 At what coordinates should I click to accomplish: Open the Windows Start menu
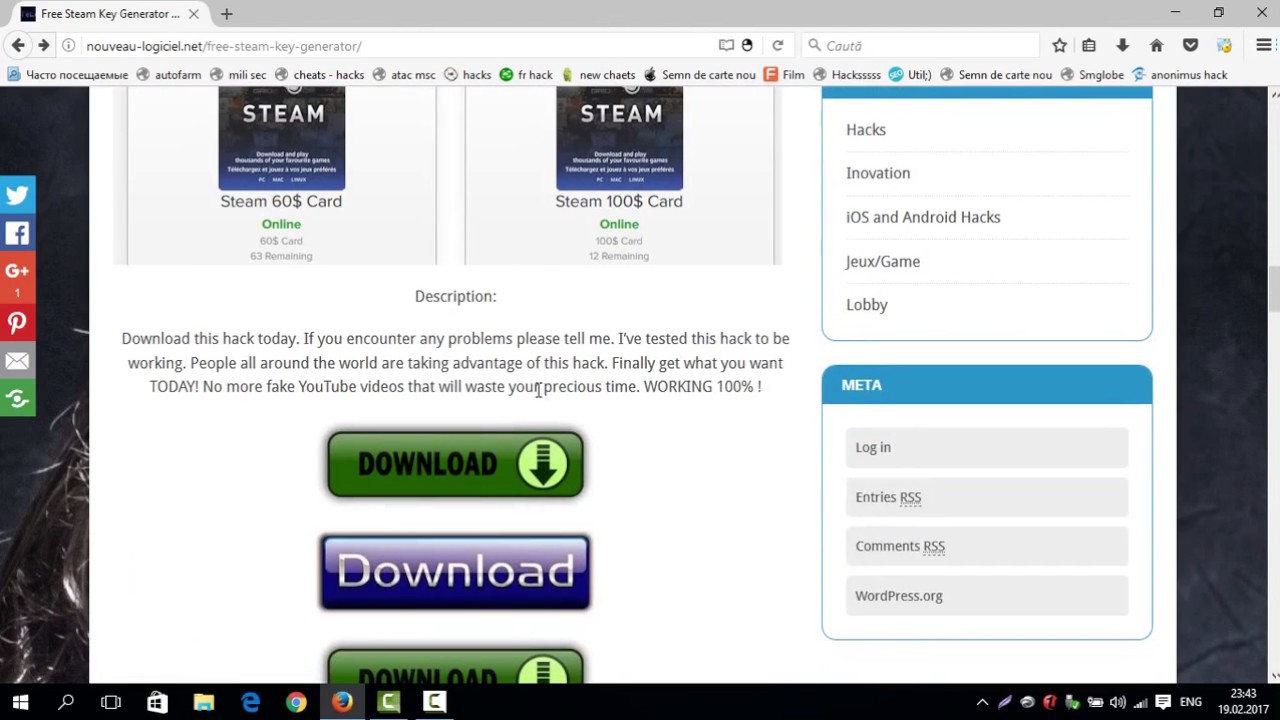click(20, 702)
